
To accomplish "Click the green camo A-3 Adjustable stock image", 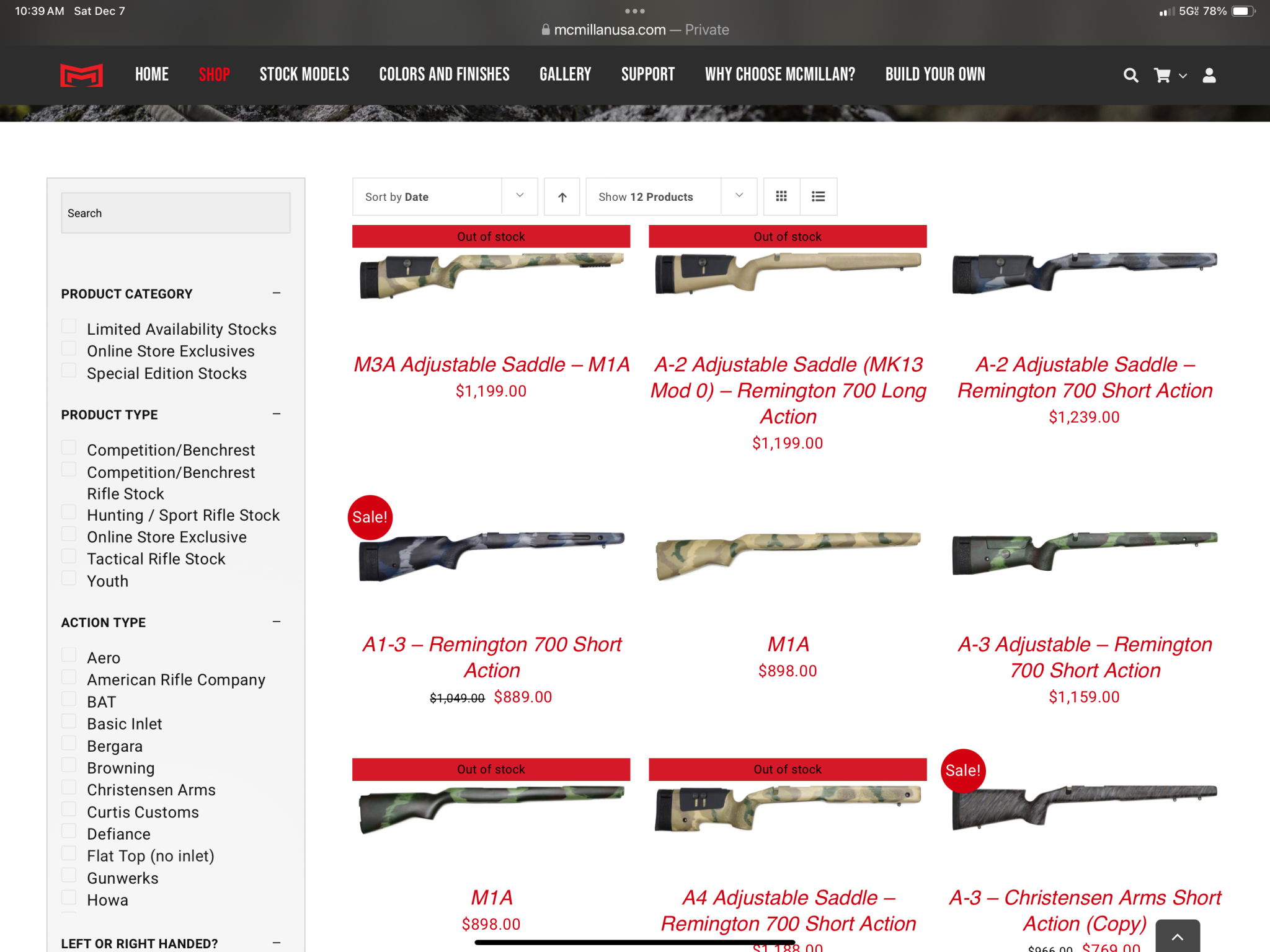I will pyautogui.click(x=1085, y=553).
